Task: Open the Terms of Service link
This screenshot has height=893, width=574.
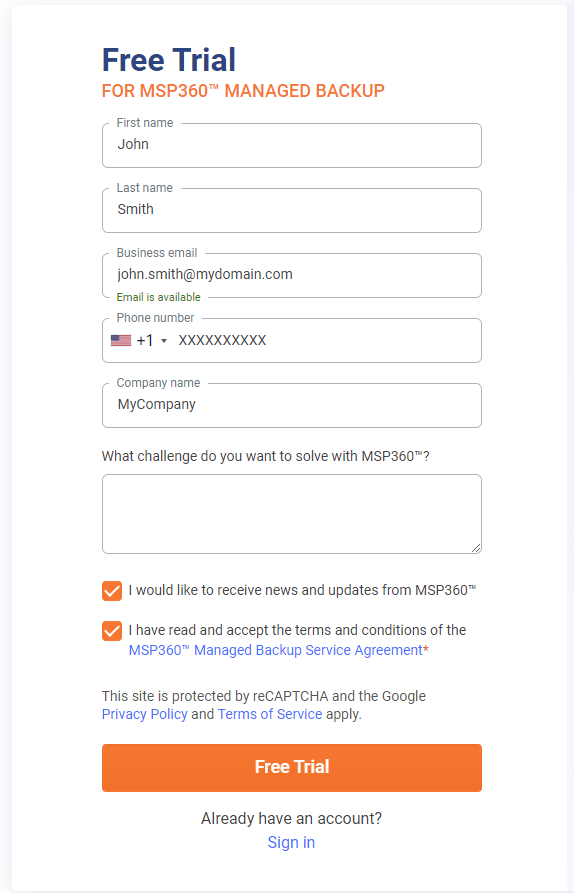Action: [270, 714]
